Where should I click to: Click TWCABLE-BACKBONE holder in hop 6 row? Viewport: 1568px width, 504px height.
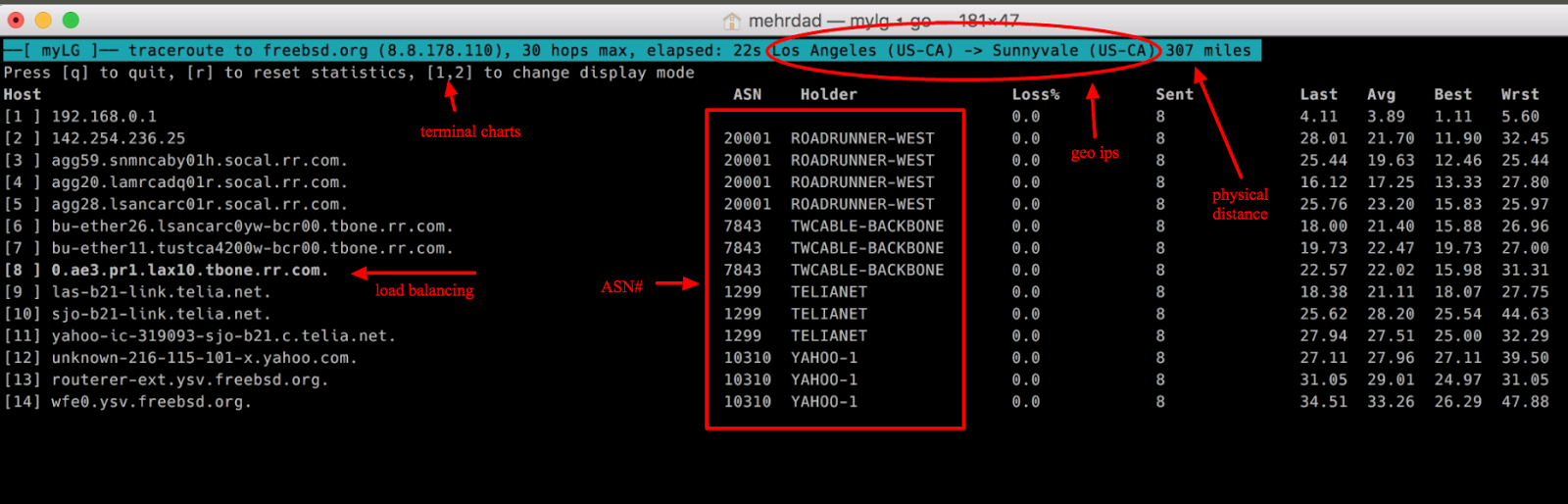[867, 227]
